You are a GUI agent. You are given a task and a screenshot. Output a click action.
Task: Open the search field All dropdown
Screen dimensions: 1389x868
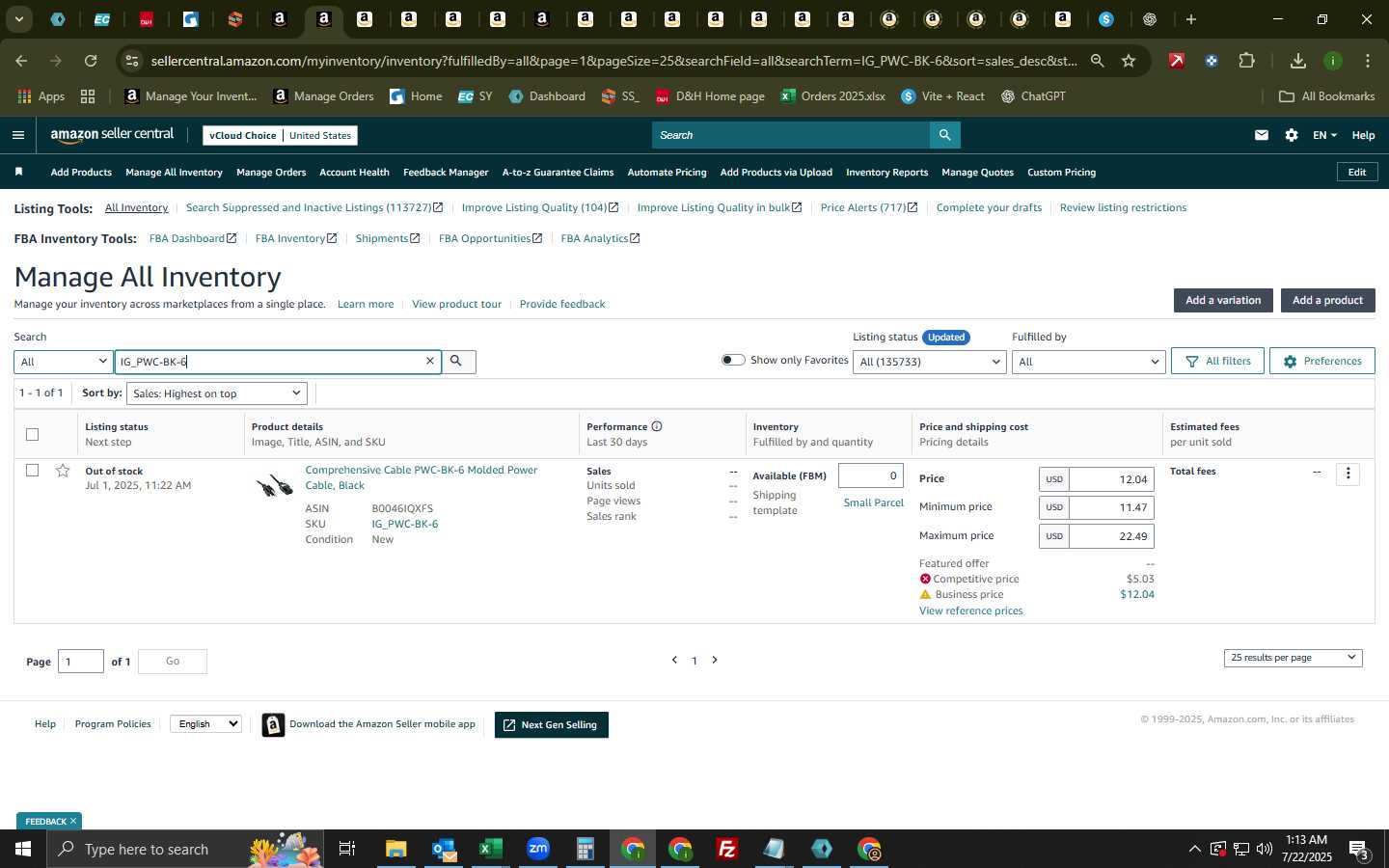[x=63, y=362]
